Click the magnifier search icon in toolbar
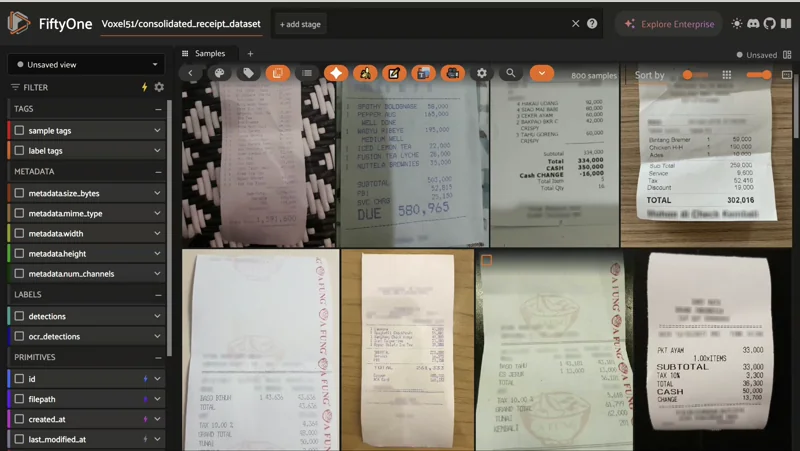The image size is (800, 451). [511, 73]
